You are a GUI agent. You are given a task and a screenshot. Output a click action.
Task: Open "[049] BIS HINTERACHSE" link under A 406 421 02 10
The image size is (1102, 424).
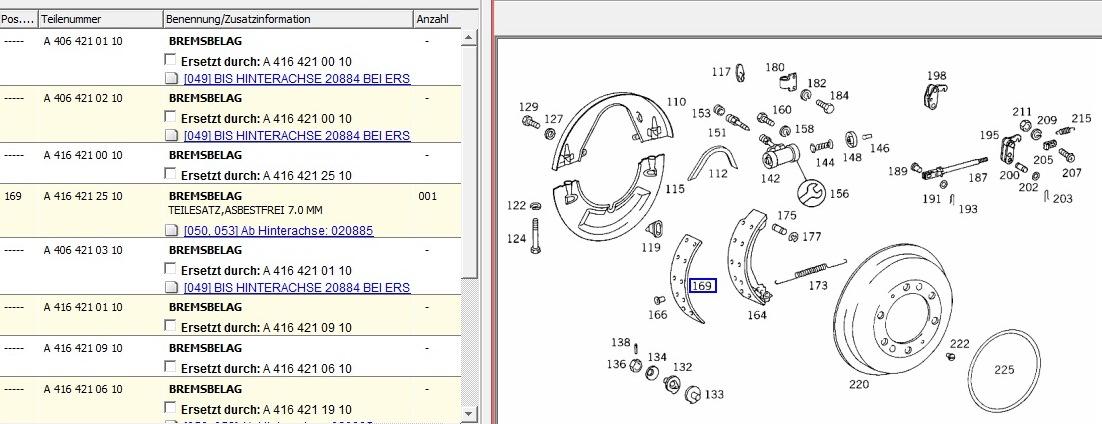pyautogui.click(x=297, y=135)
